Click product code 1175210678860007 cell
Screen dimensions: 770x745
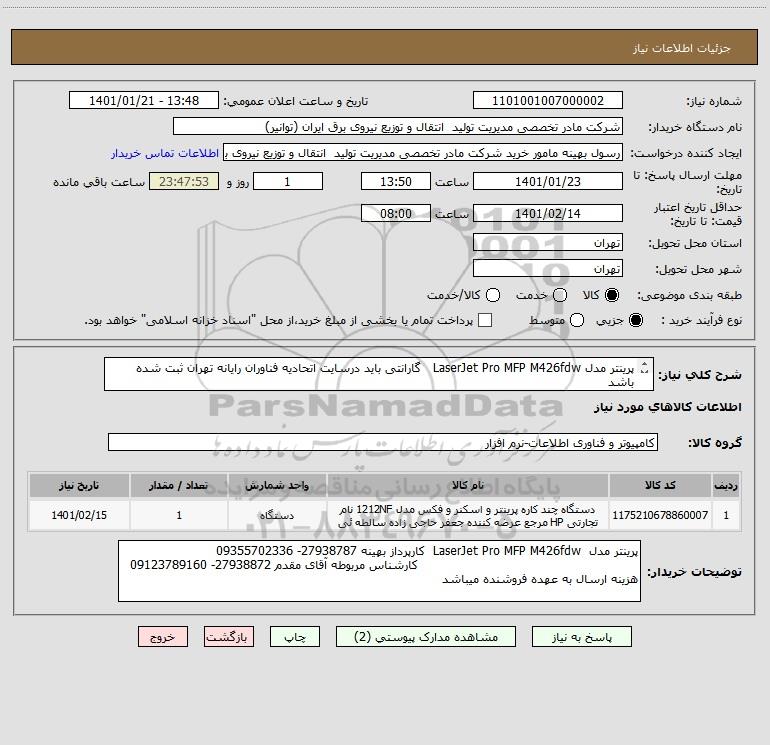pyautogui.click(x=660, y=515)
